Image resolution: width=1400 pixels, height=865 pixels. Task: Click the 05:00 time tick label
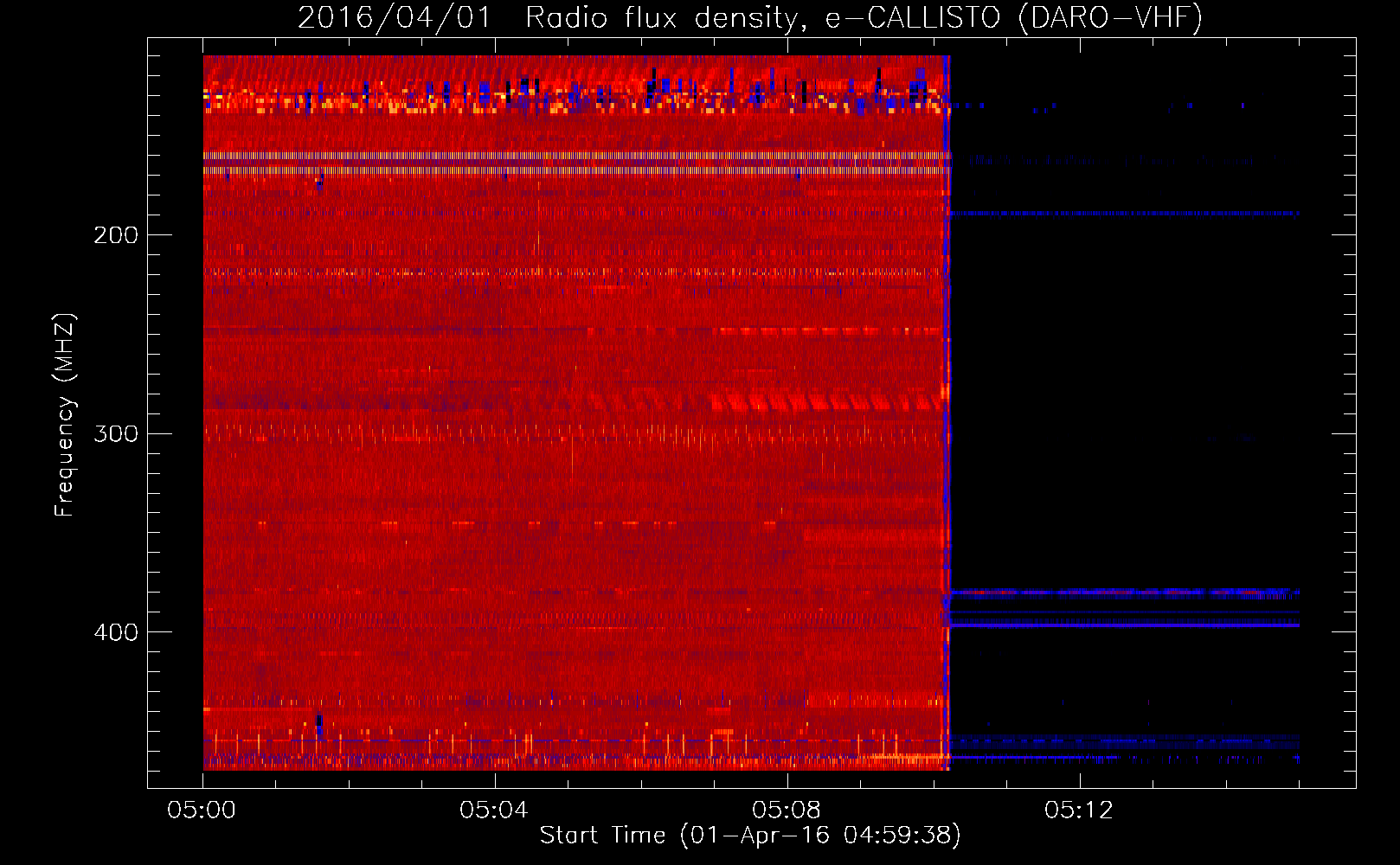click(202, 811)
